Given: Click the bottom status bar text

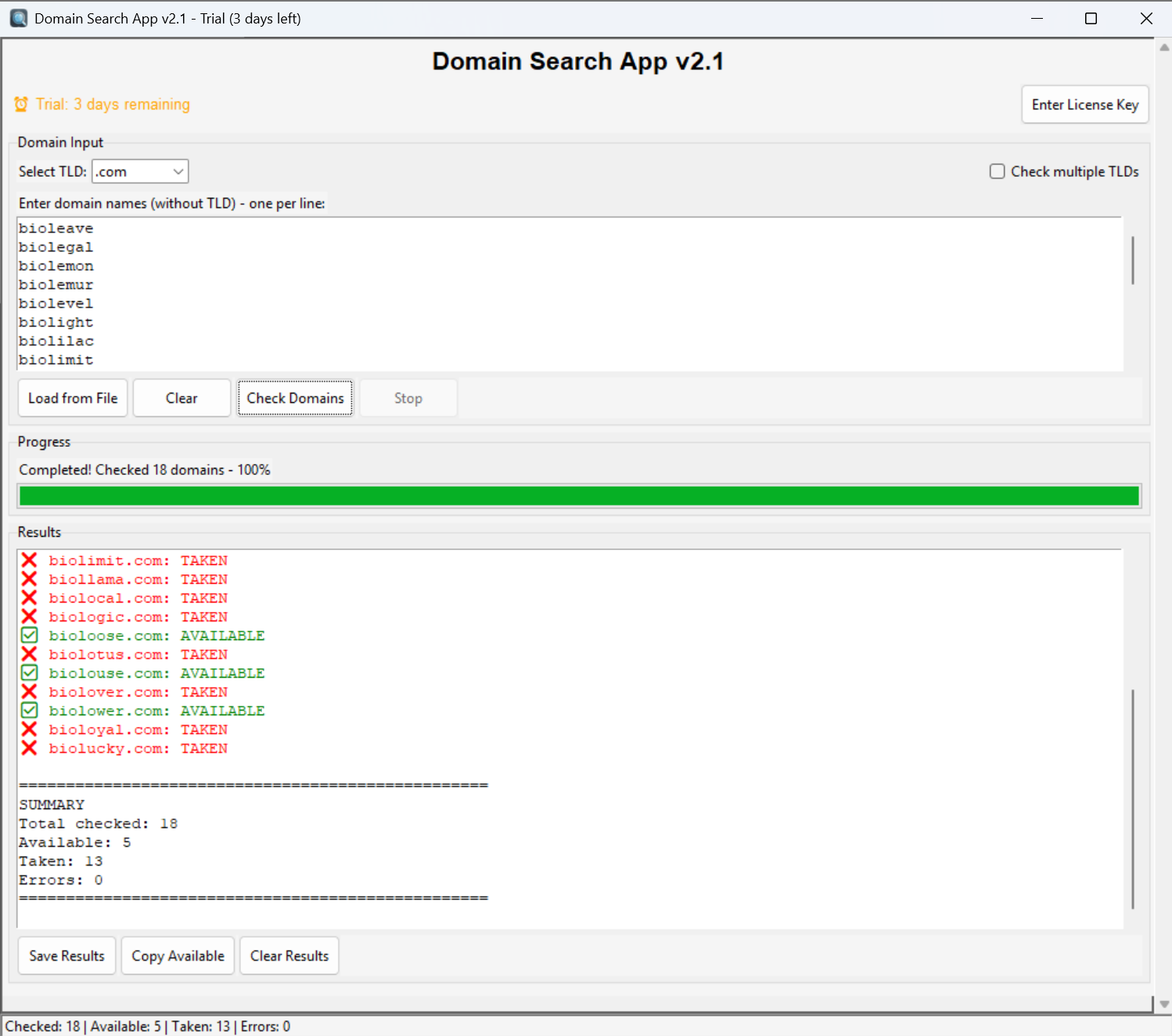Looking at the screenshot, I should pos(148,1026).
